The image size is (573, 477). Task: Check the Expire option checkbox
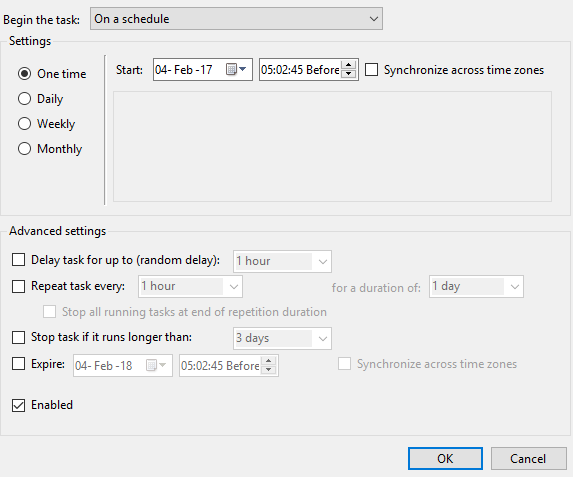pyautogui.click(x=19, y=364)
